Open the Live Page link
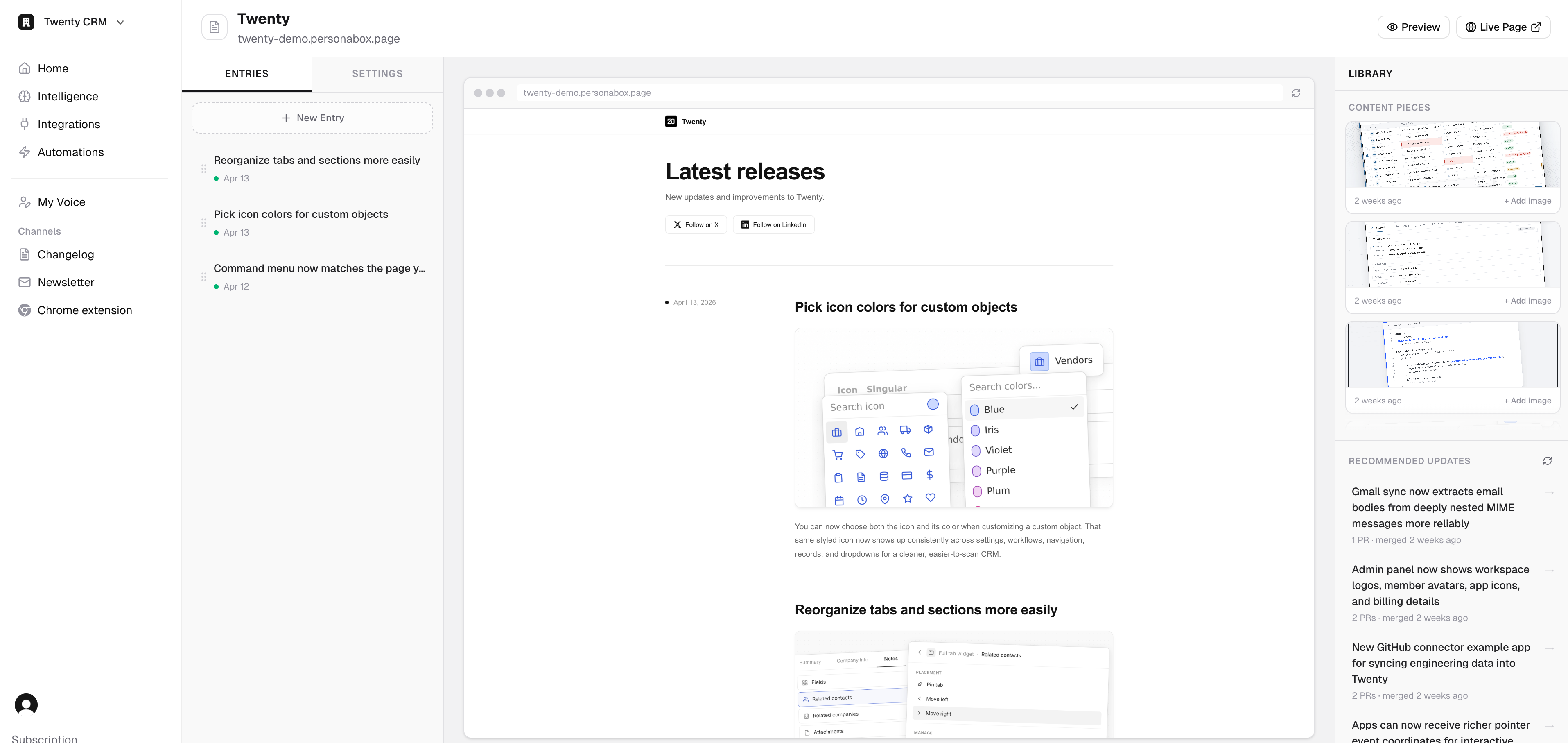 pos(1503,27)
